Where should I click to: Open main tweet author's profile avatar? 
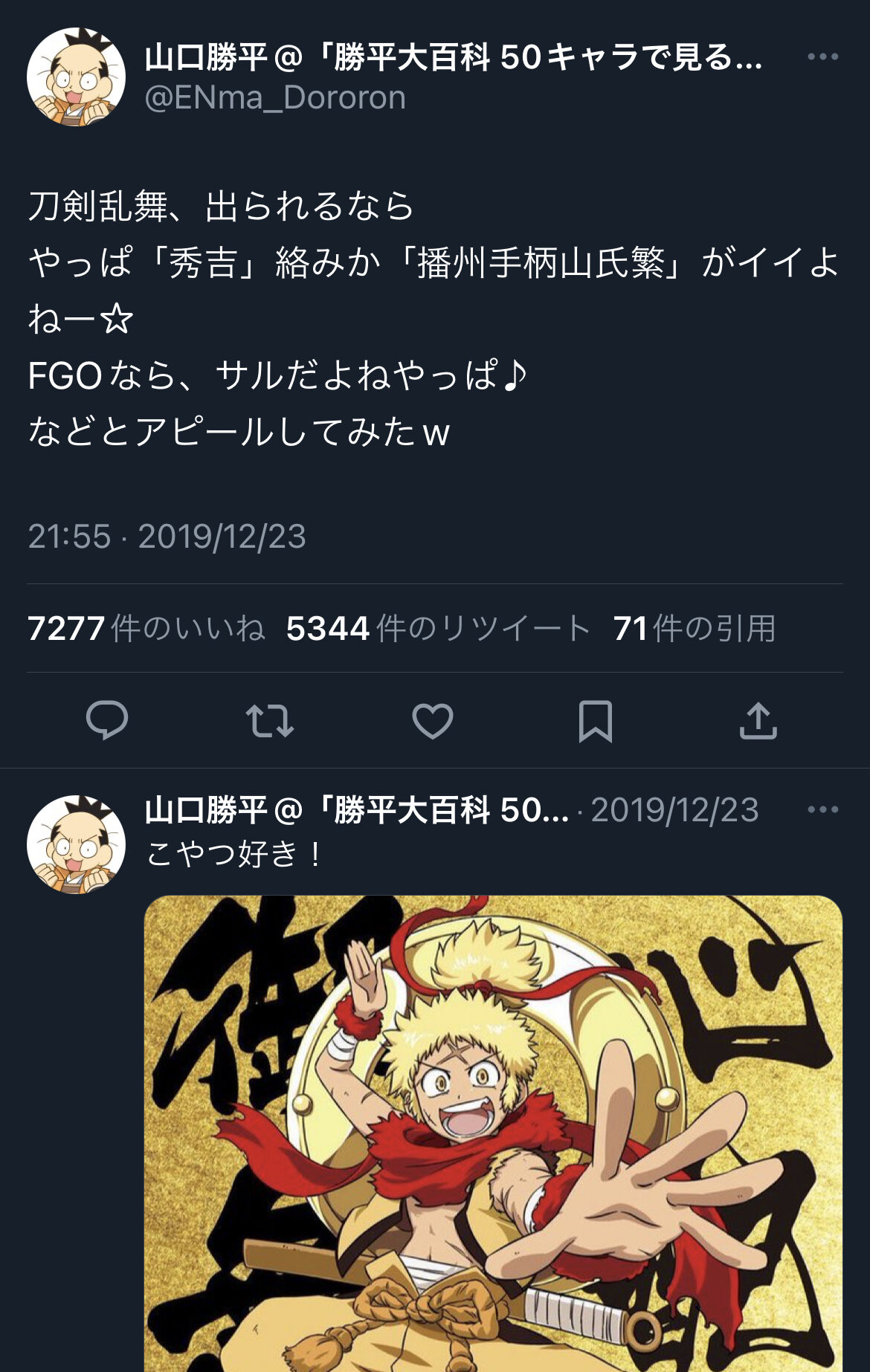[x=76, y=77]
